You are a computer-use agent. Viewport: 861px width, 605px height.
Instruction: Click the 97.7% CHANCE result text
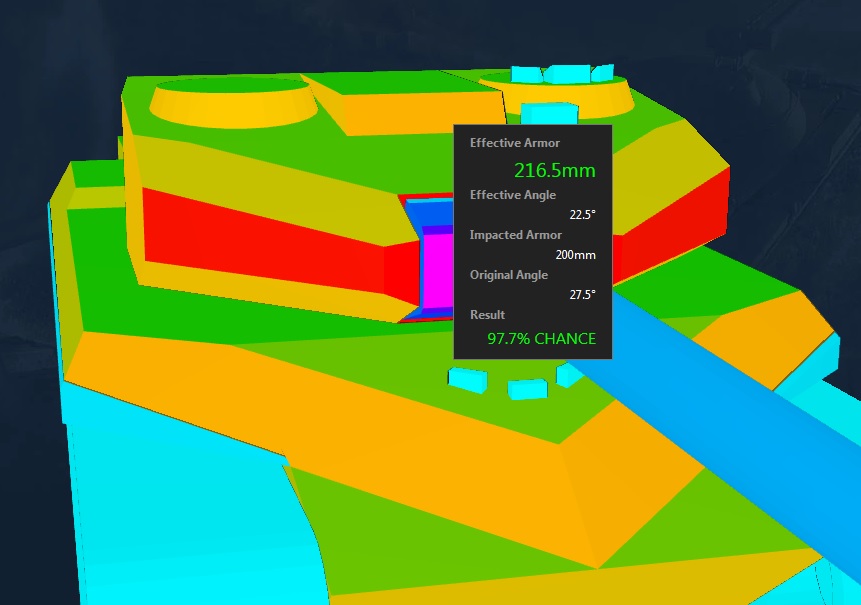click(x=541, y=339)
